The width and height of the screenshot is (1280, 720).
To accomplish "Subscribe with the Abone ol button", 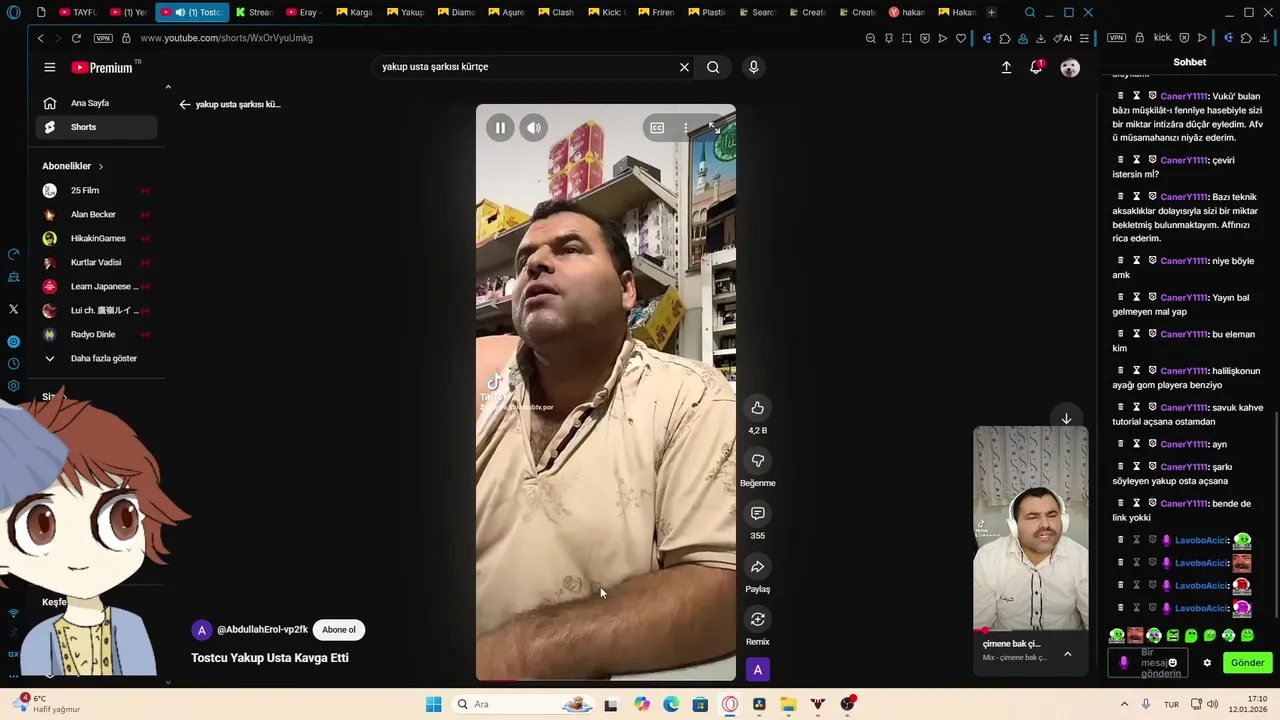I will [339, 630].
